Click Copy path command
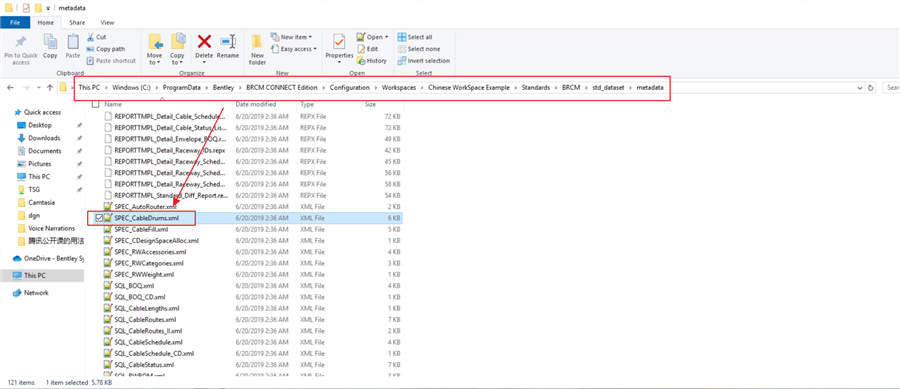This screenshot has height=389, width=900. [106, 49]
